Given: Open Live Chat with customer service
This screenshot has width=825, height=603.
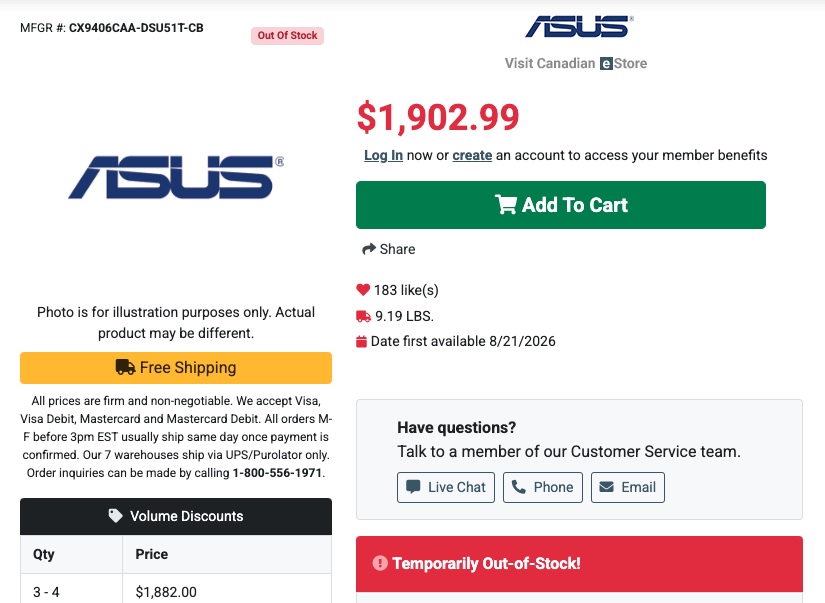Looking at the screenshot, I should coord(446,487).
